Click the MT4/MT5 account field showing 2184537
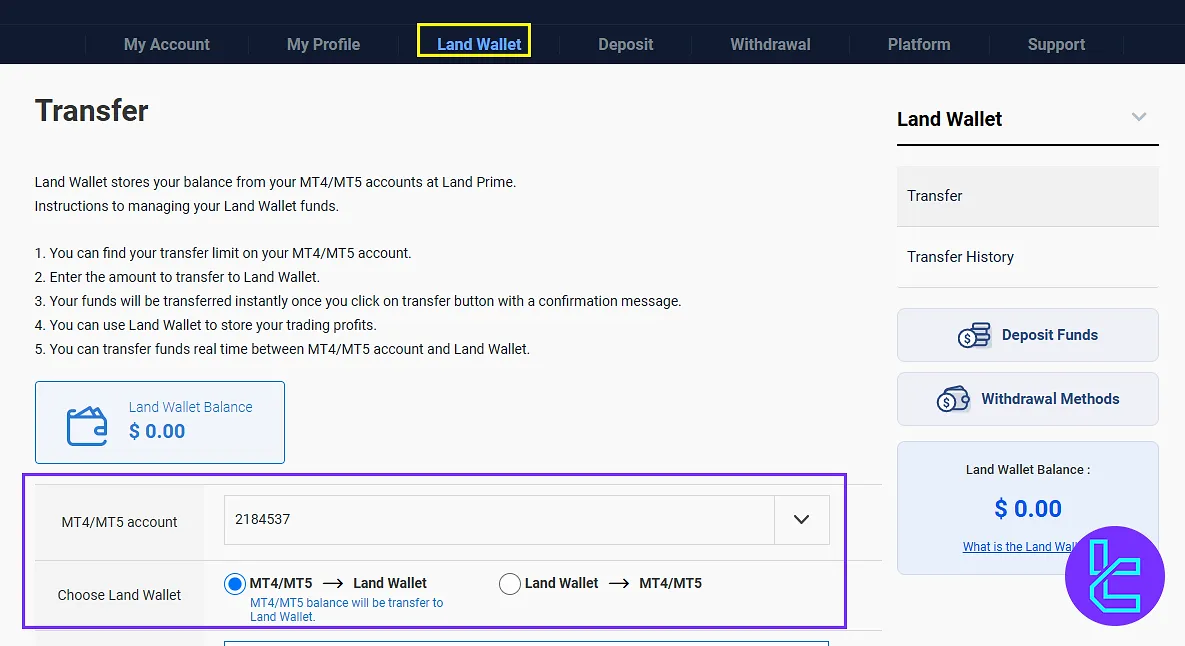 click(499, 520)
